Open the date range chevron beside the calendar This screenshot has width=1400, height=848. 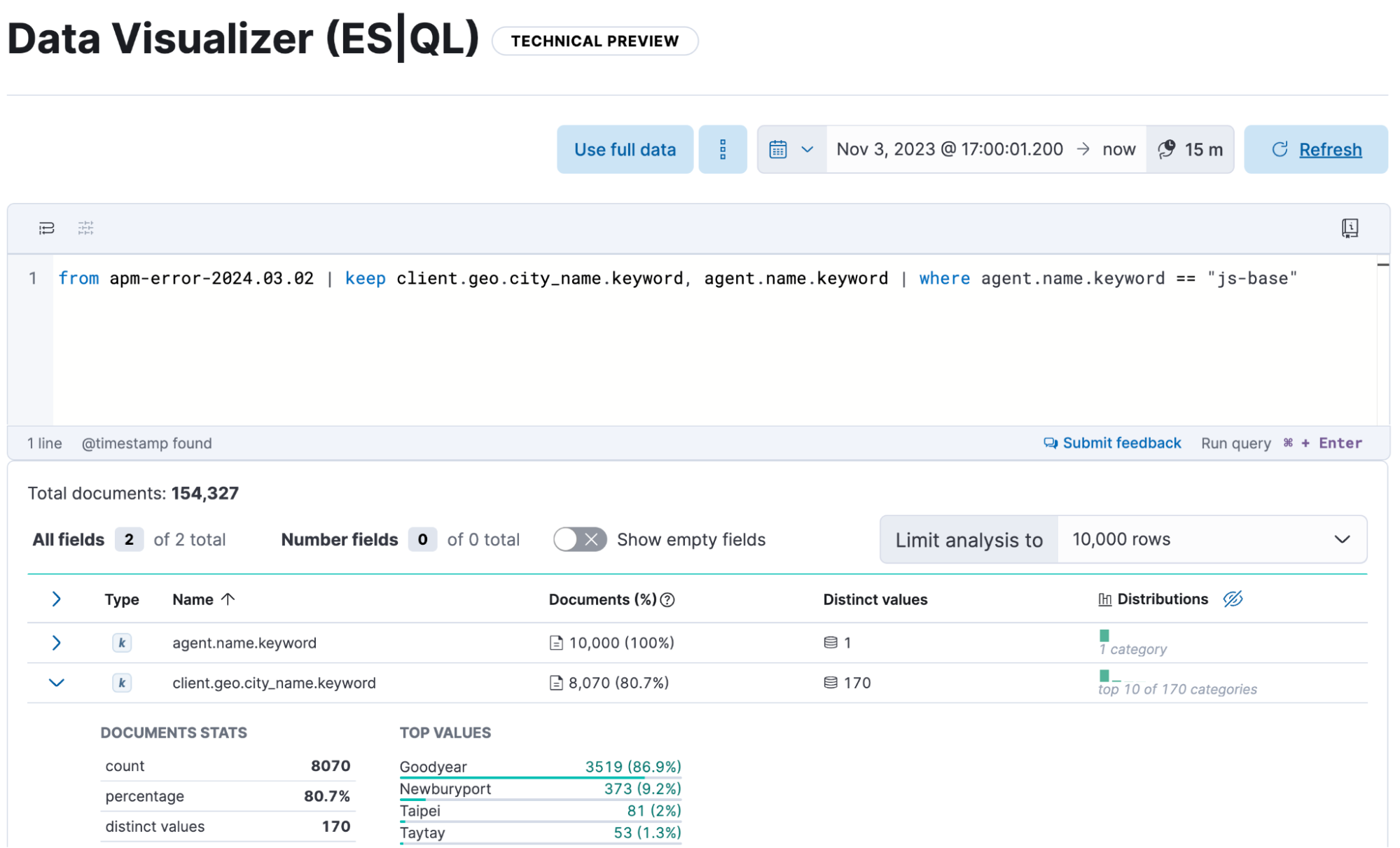[x=808, y=149]
